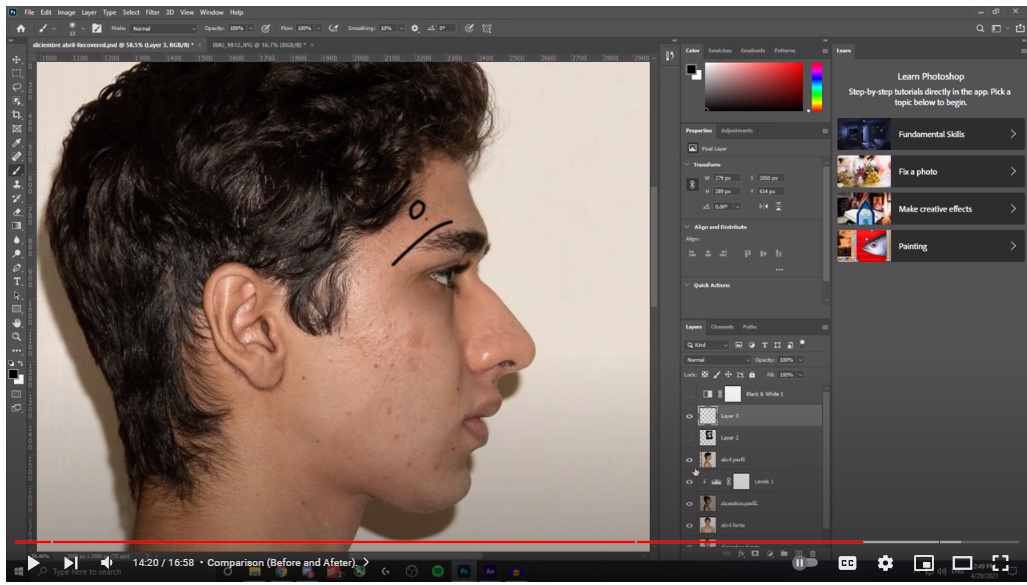Click the transform width W field
This screenshot has height=585, width=1027.
[x=726, y=178]
